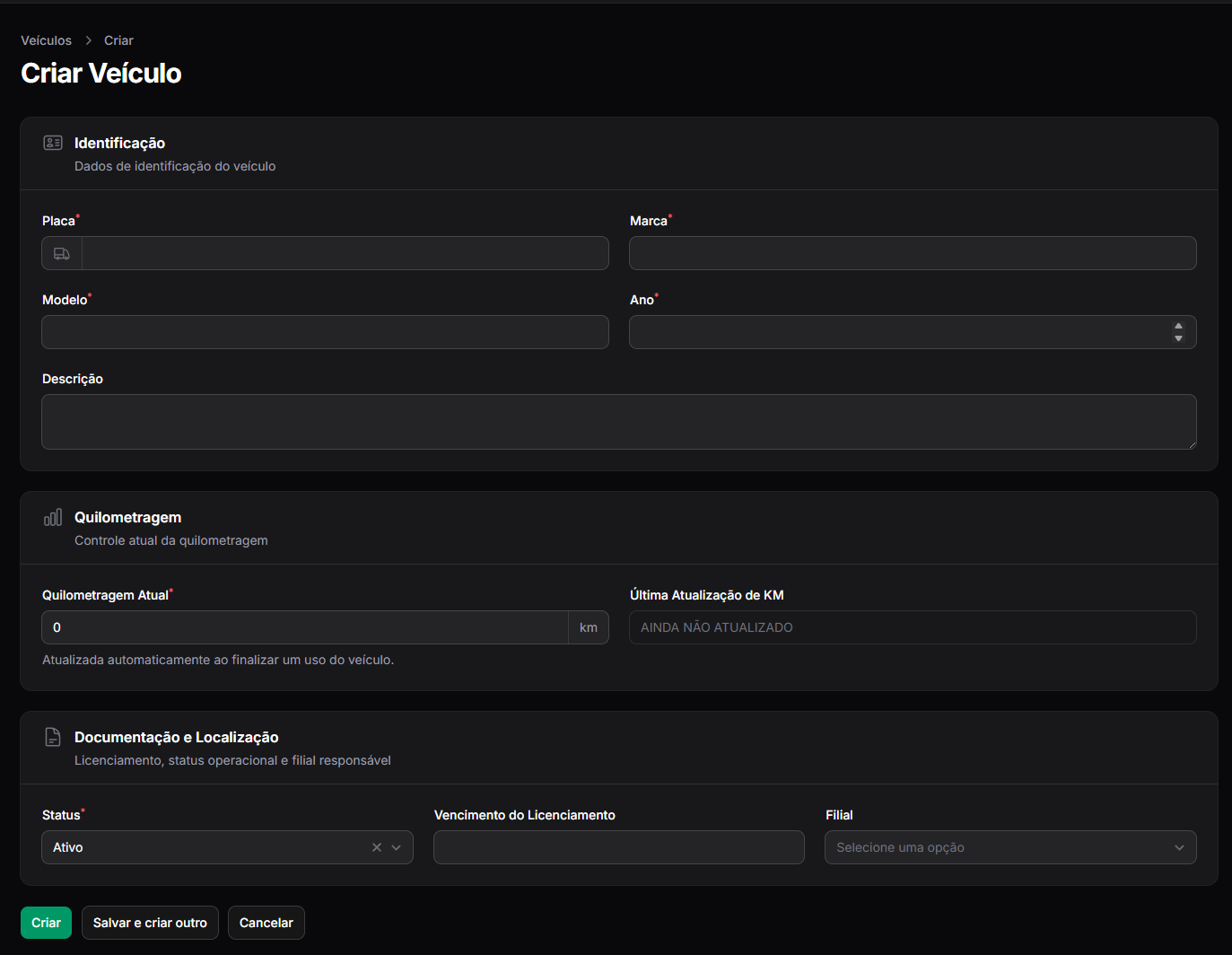The height and width of the screenshot is (955, 1232).
Task: Click the Criar breadcrumb item
Action: [x=118, y=40]
